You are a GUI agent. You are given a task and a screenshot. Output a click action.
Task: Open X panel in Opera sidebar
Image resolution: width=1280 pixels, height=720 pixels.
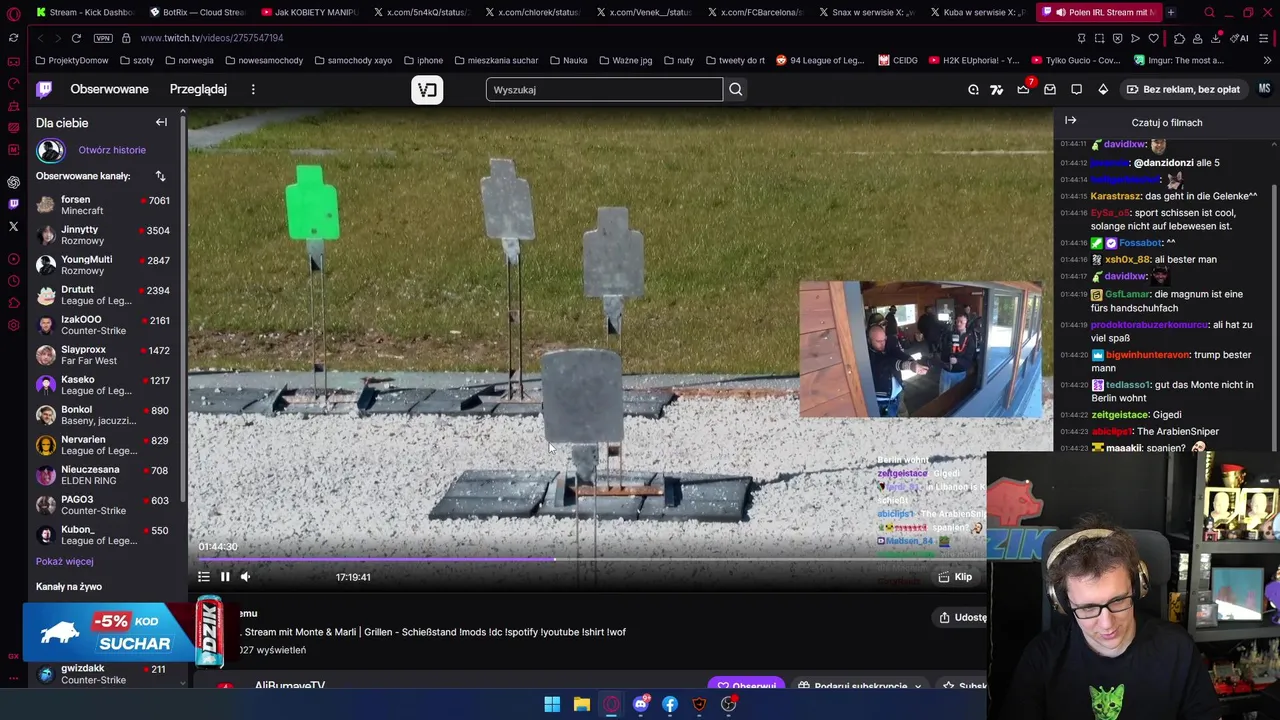click(13, 226)
